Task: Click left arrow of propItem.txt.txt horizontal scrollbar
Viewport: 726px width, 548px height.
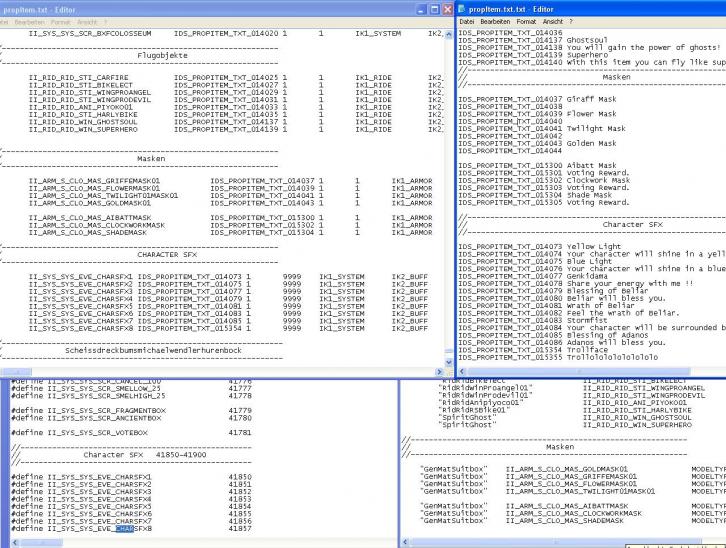Action: coord(463,369)
